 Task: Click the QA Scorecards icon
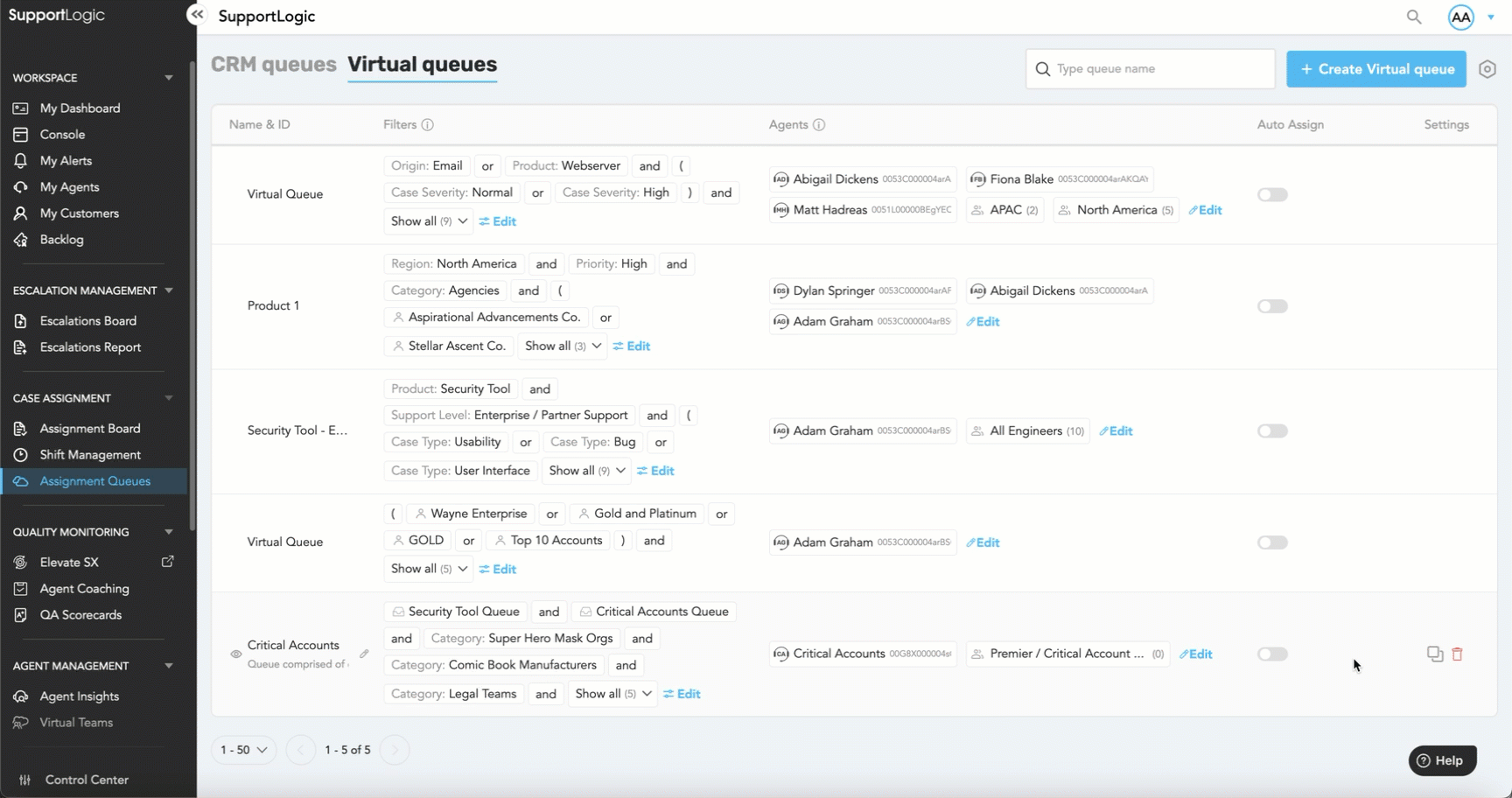click(21, 615)
